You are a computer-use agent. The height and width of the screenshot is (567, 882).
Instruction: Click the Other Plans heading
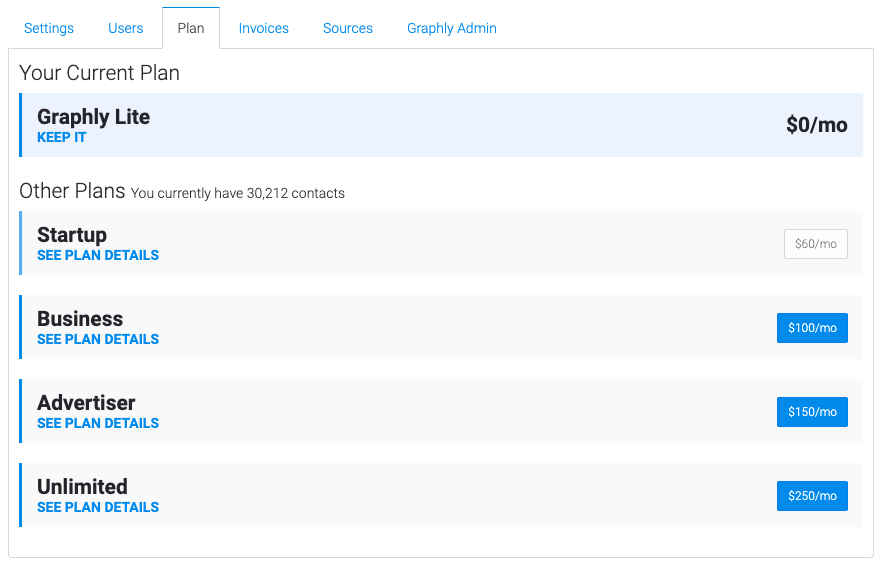pos(72,191)
